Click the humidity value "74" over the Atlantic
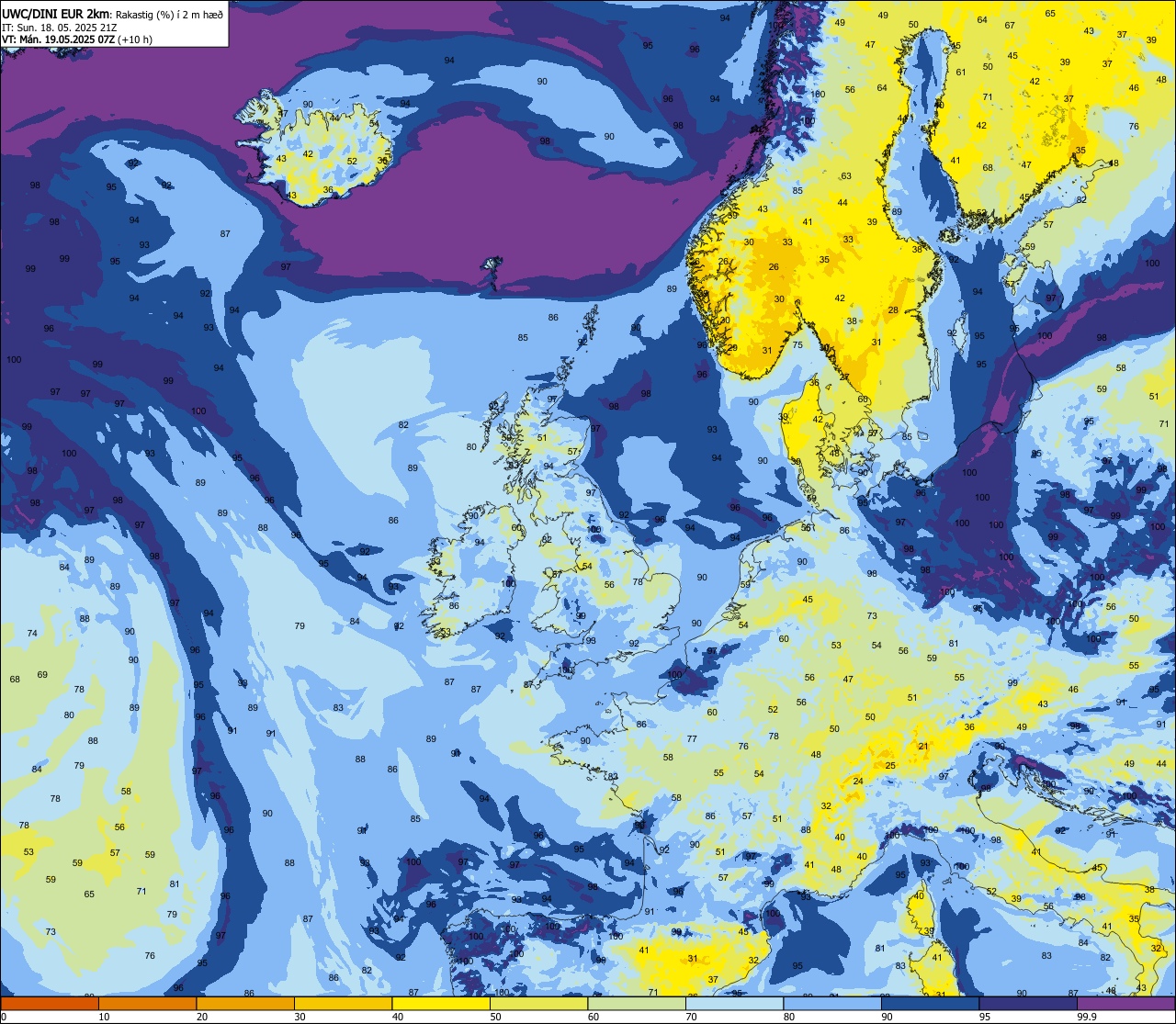This screenshot has width=1176, height=1024. pos(32,633)
